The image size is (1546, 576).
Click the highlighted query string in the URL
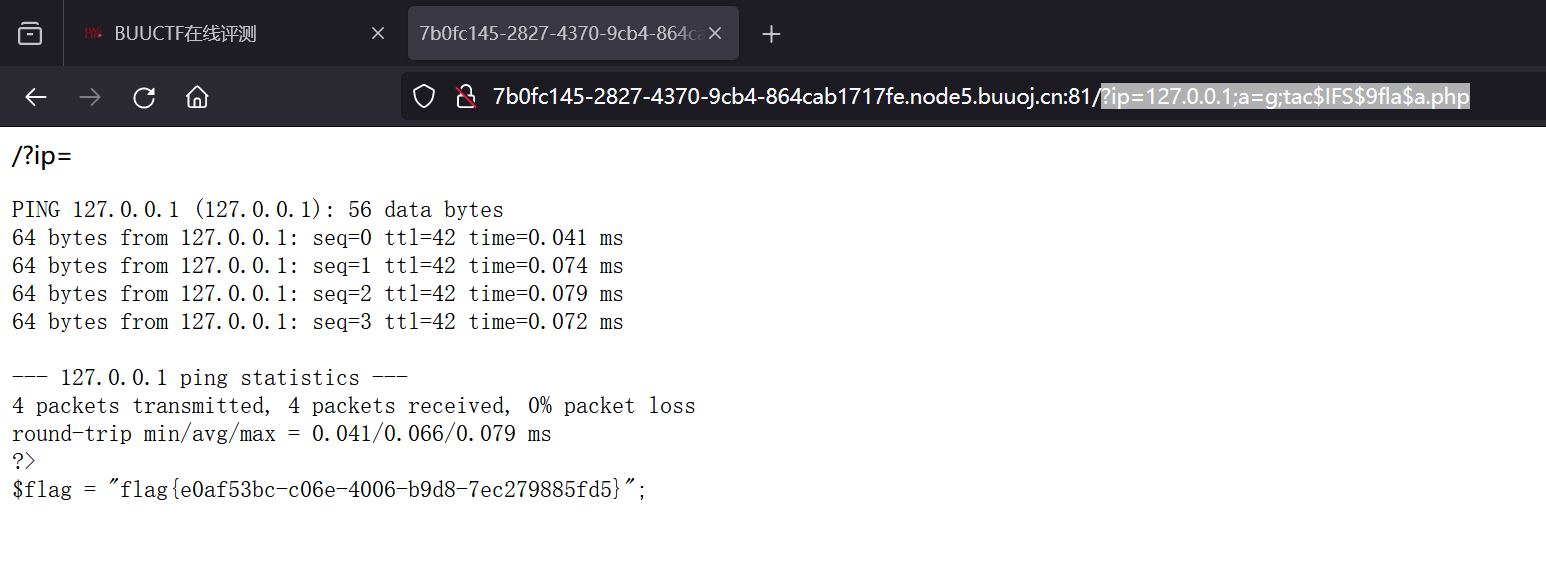(1283, 96)
